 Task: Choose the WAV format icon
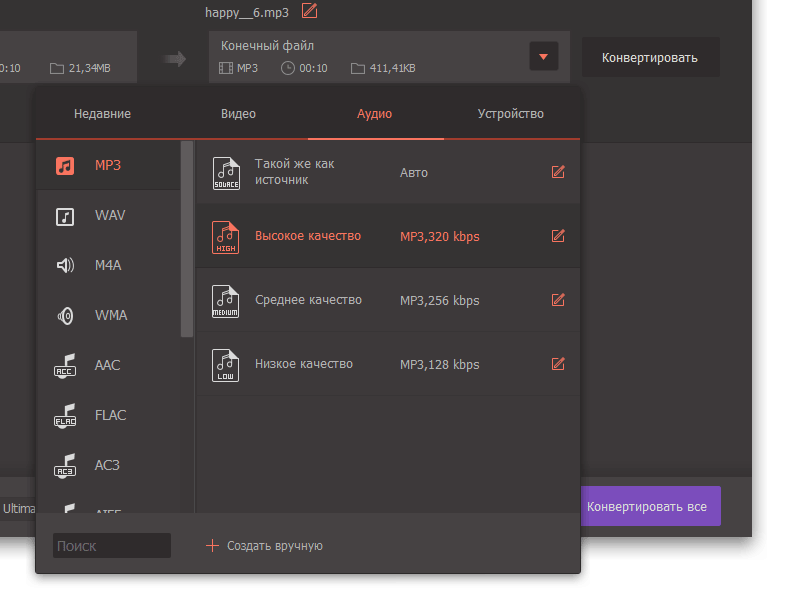65,217
